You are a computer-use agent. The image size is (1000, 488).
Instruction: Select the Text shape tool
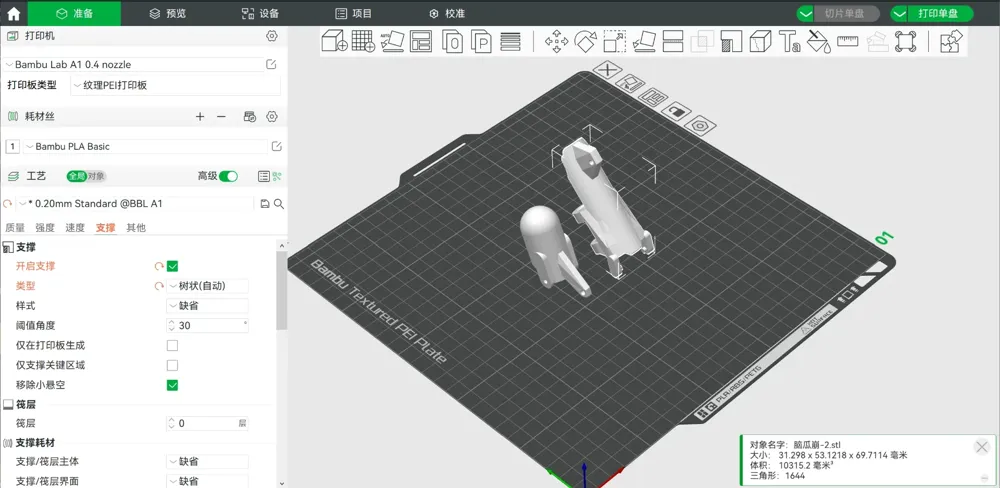(790, 41)
